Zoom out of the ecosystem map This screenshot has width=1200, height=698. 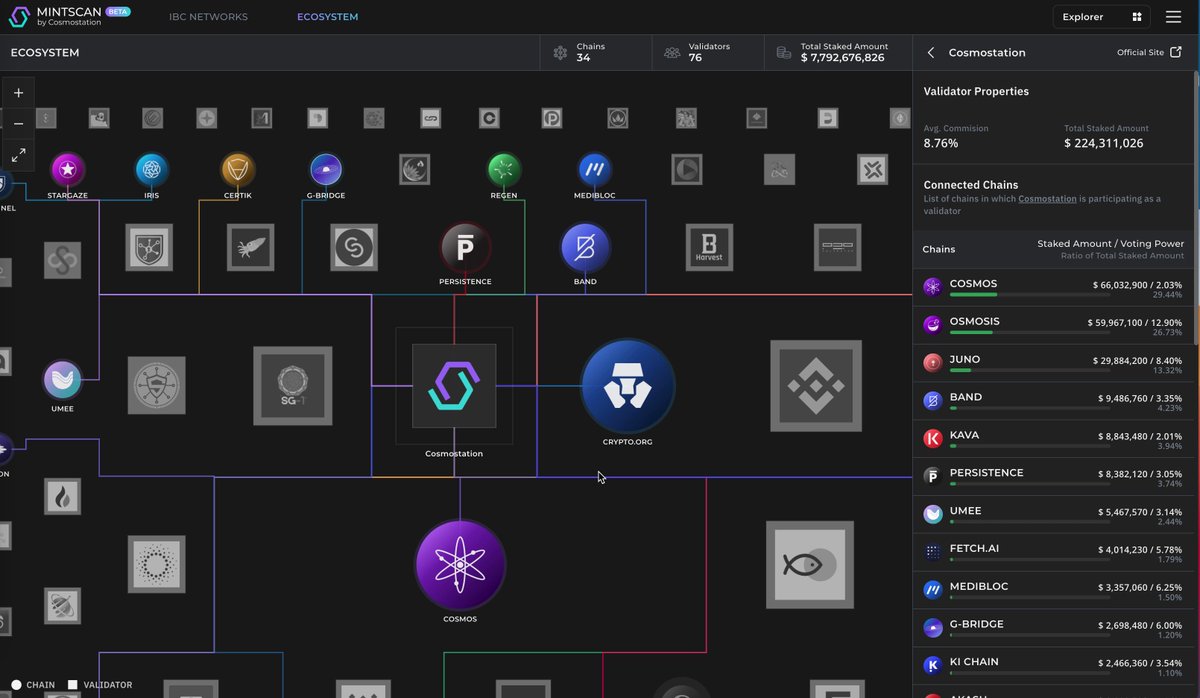[x=18, y=124]
